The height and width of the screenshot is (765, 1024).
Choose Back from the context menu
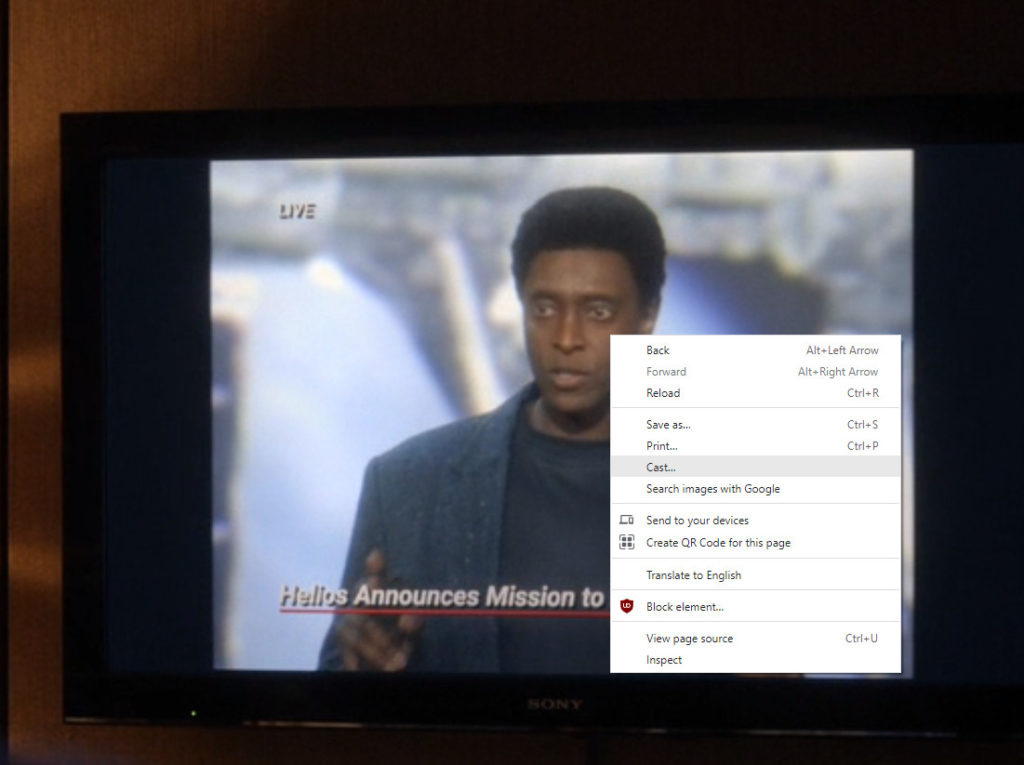(x=658, y=350)
